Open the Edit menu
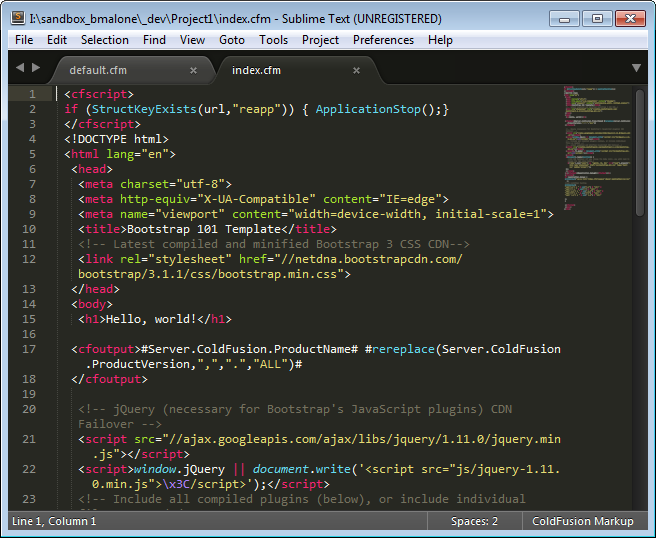 [57, 40]
